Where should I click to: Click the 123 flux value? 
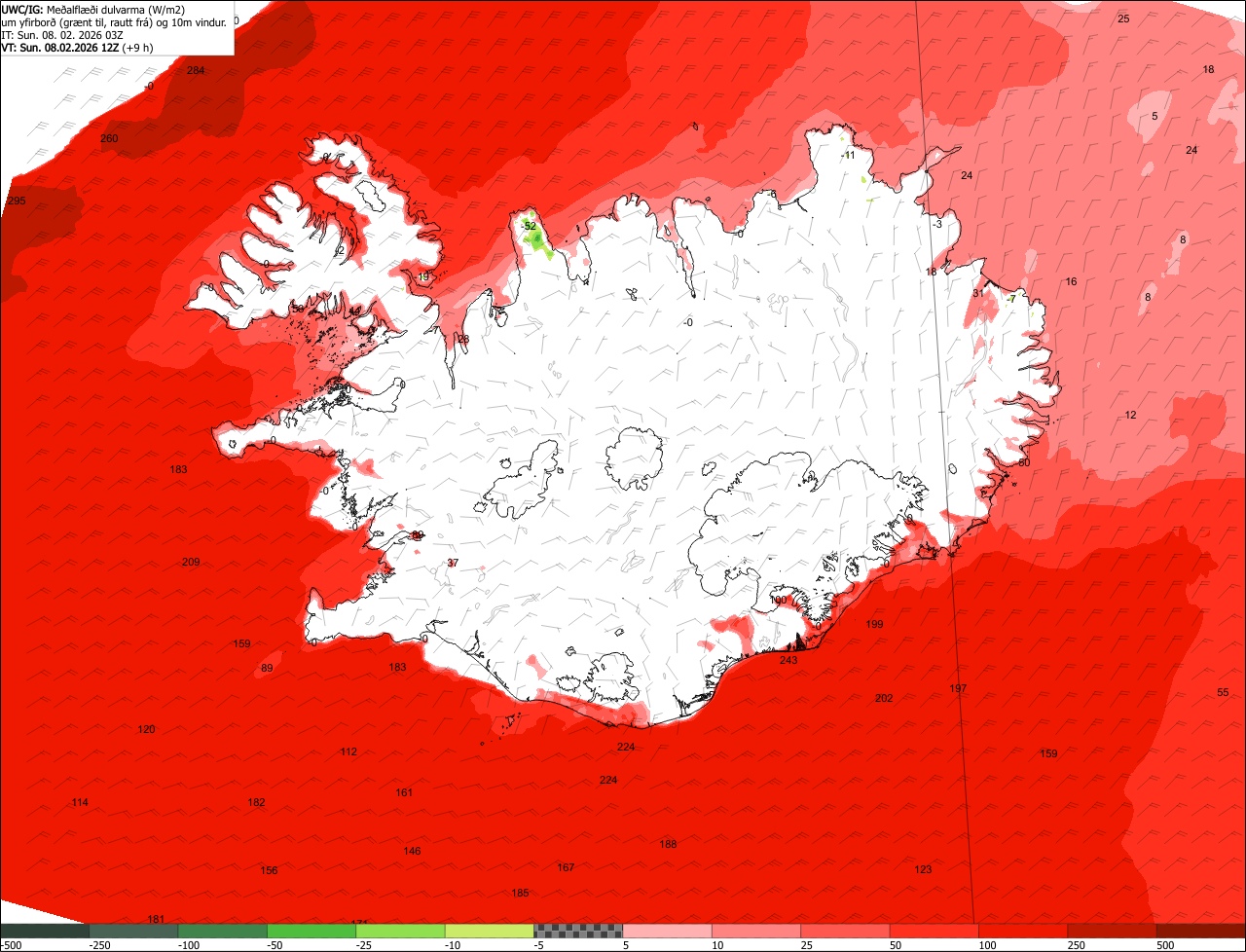tap(923, 870)
